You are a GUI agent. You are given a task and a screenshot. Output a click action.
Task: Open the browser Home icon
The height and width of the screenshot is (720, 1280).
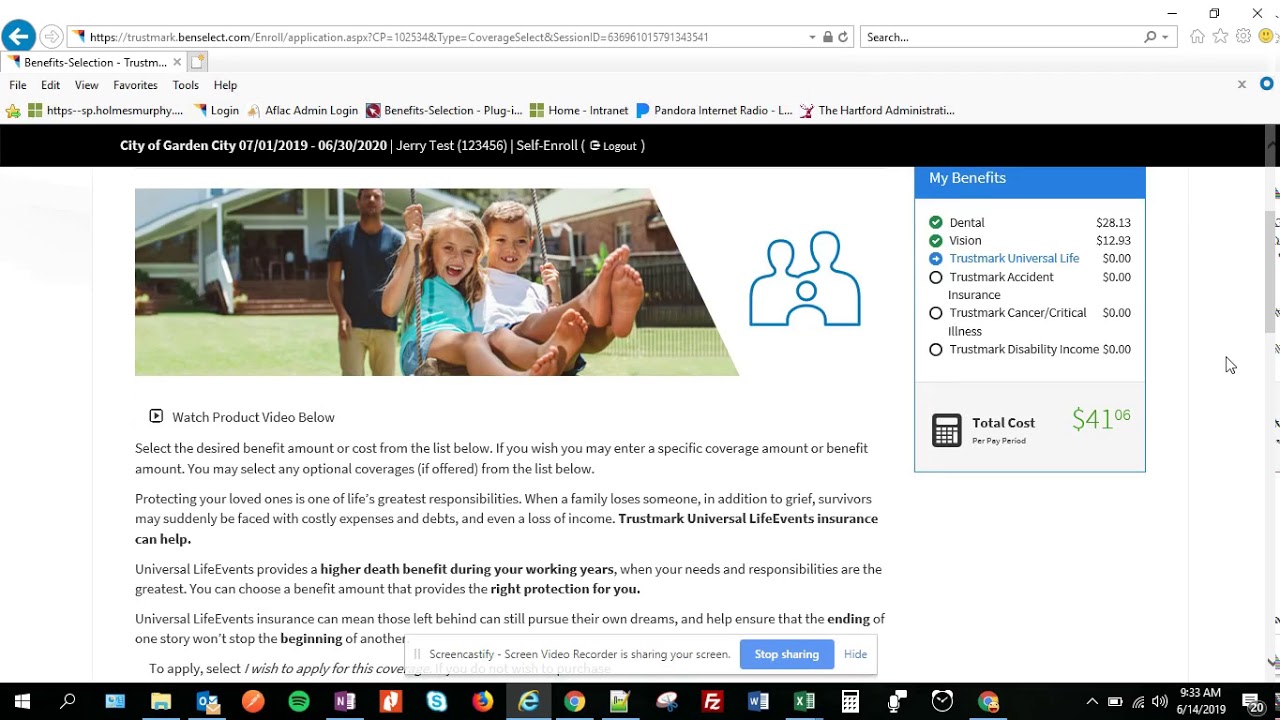click(x=1197, y=37)
